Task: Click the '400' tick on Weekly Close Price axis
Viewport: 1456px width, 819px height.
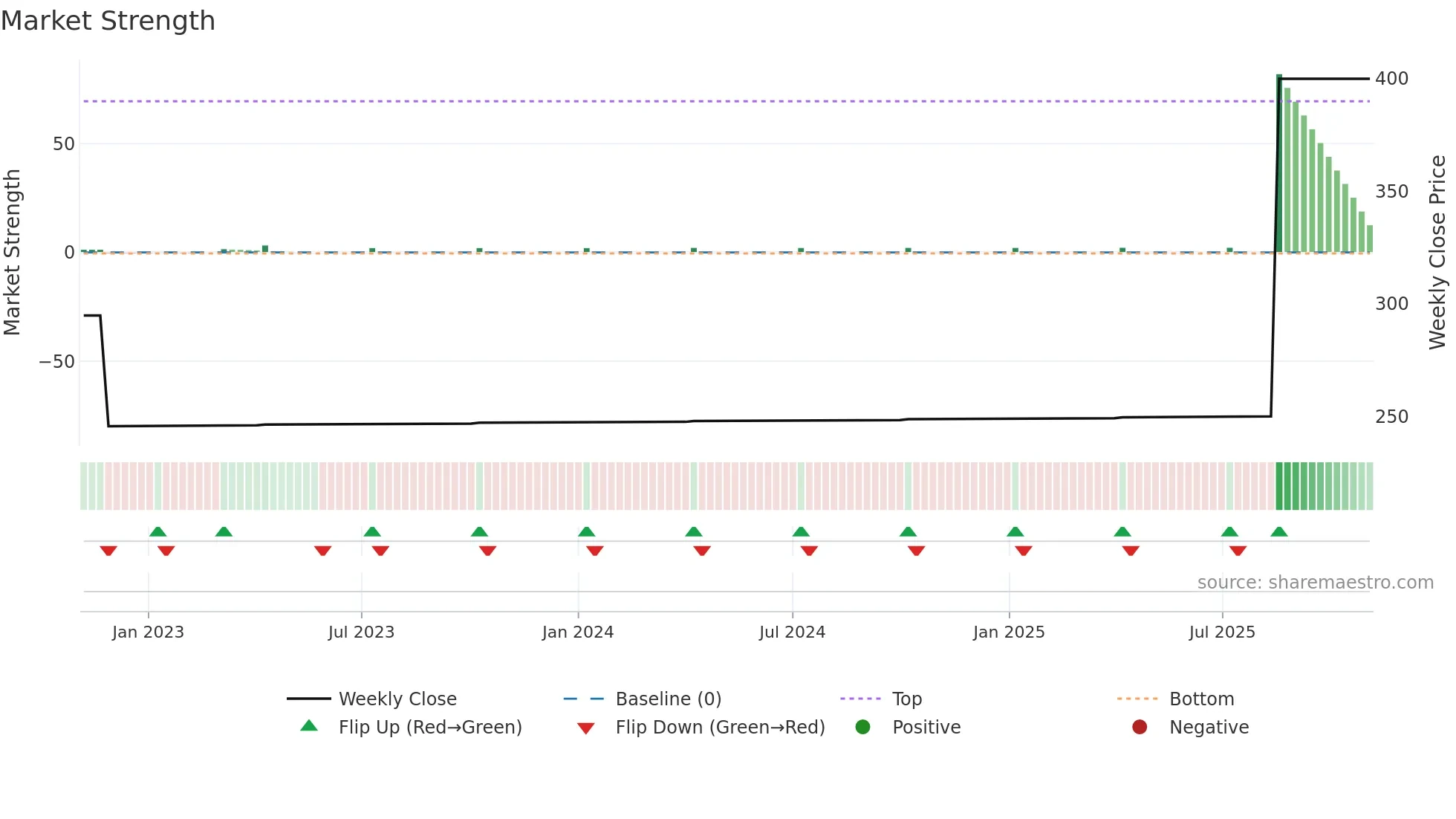Action: tap(1392, 79)
